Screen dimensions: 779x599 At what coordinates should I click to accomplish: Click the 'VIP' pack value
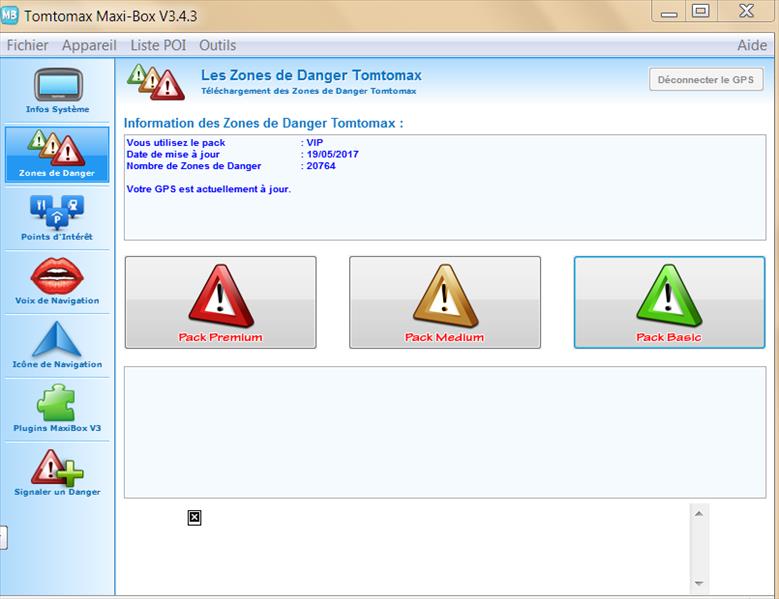(314, 143)
